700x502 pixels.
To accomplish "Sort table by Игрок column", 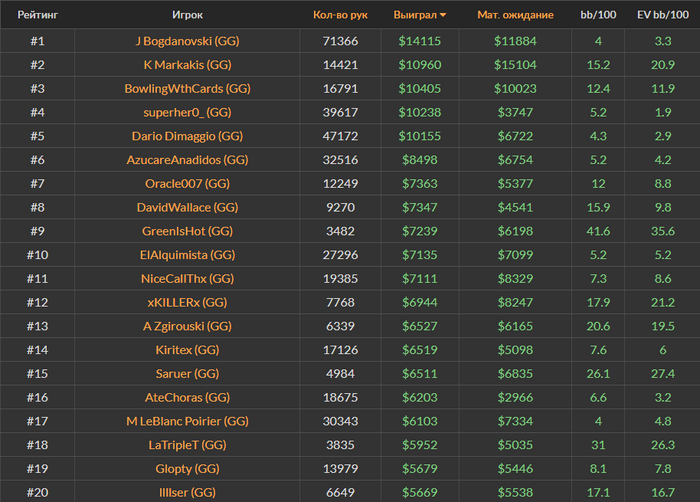I will click(x=187, y=16).
